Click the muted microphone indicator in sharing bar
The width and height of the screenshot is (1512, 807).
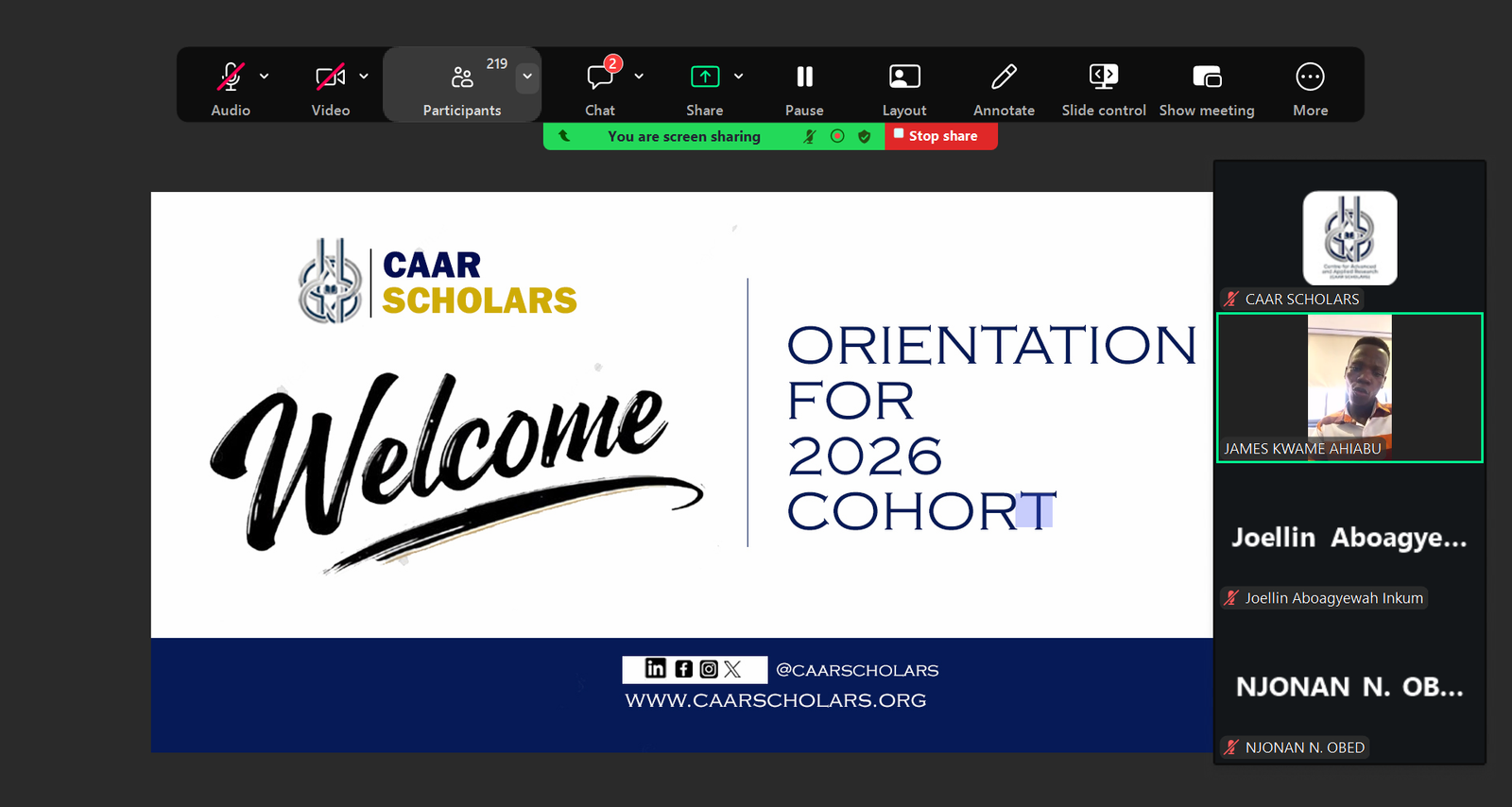810,136
